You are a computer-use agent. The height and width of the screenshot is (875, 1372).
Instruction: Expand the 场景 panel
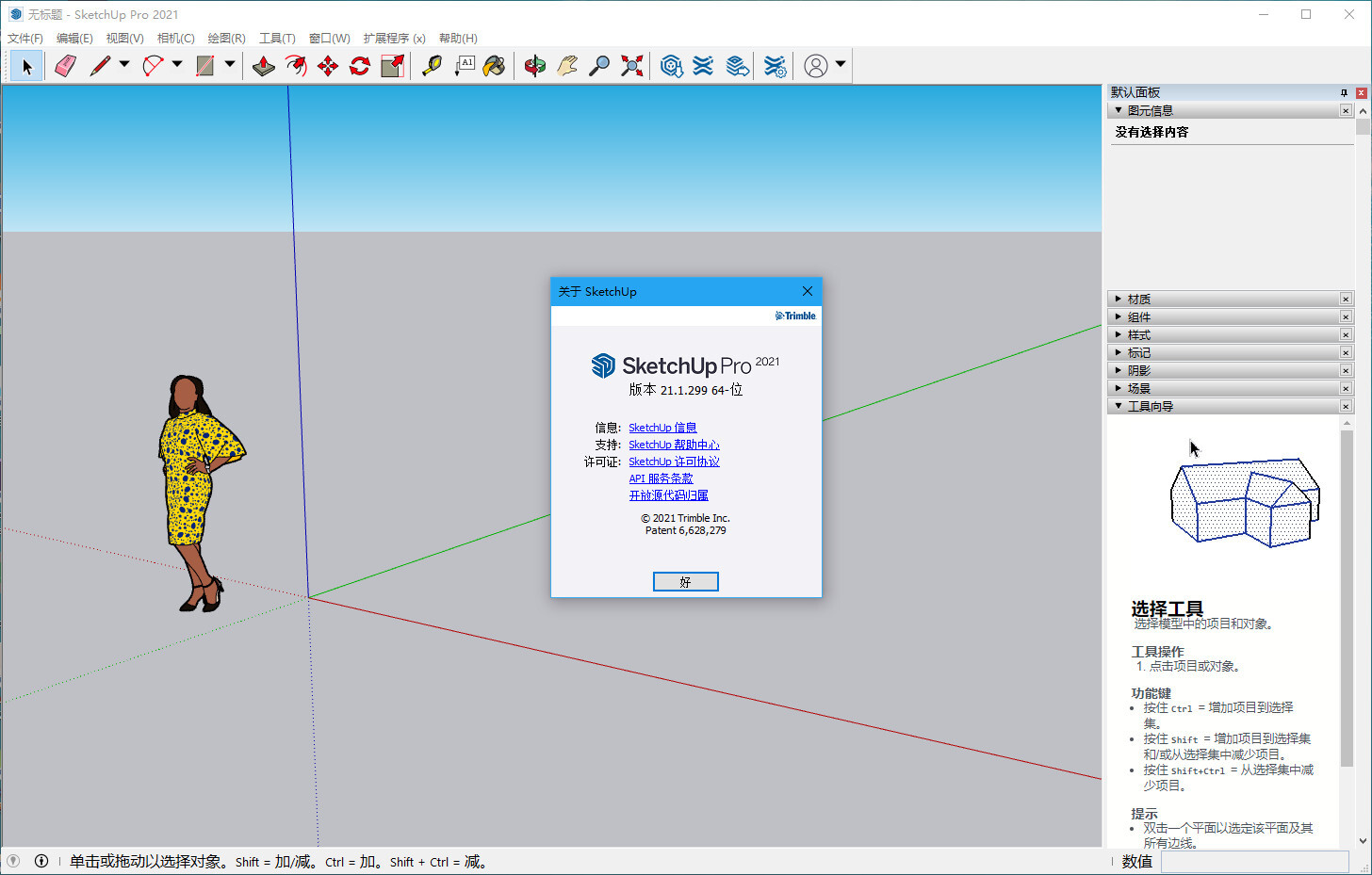click(1119, 388)
